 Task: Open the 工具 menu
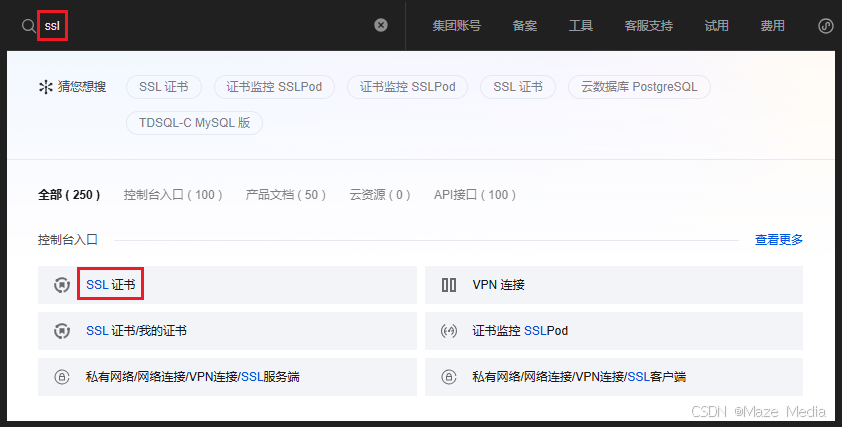580,26
